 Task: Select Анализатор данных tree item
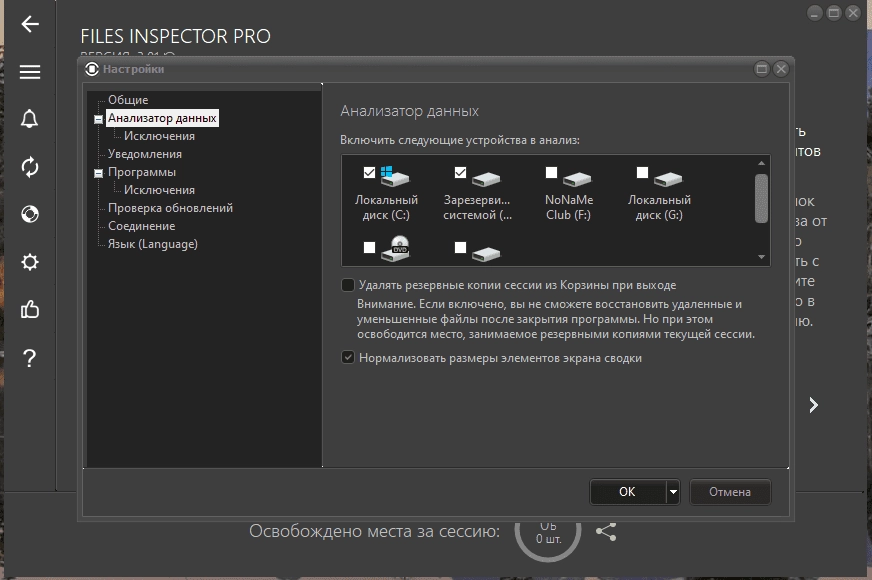tap(162, 118)
